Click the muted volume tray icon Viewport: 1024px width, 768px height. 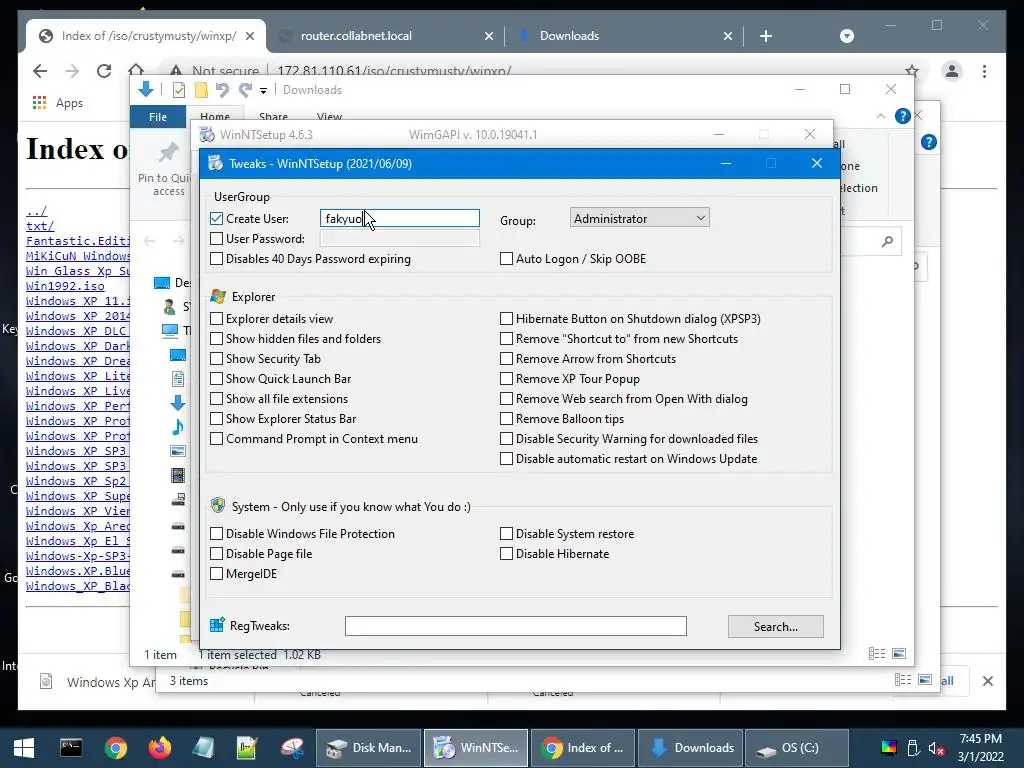[936, 748]
